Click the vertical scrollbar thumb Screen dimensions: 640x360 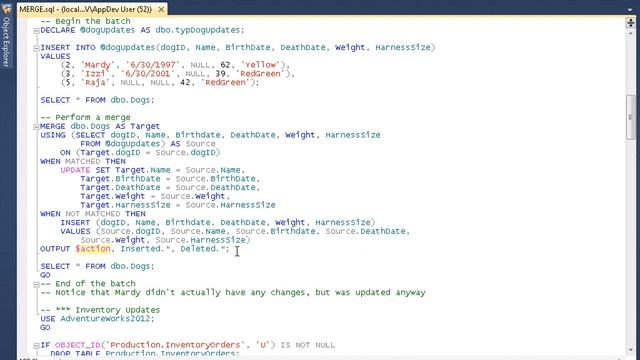[x=631, y=117]
